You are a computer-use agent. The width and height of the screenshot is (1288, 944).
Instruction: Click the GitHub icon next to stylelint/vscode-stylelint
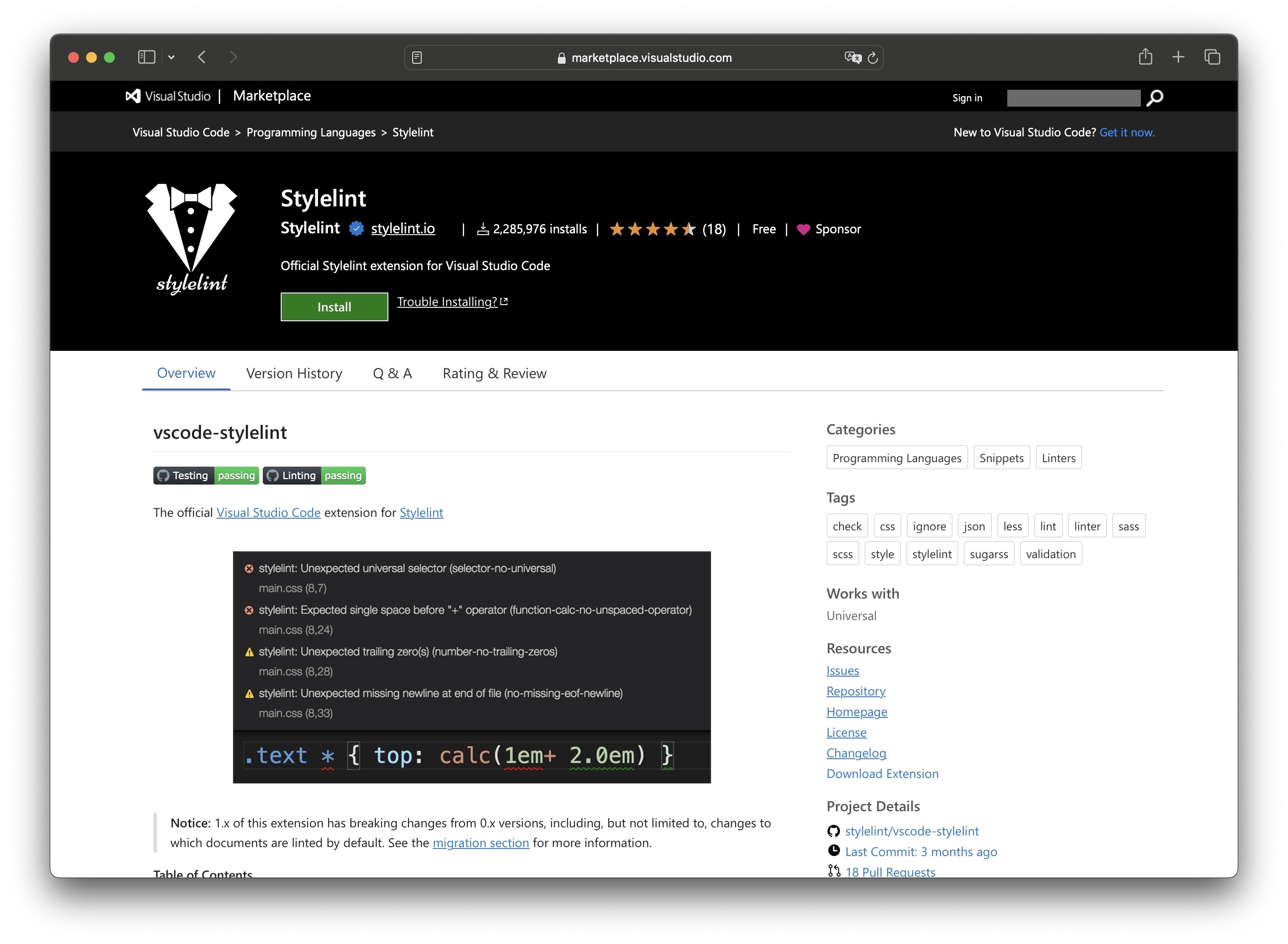tap(833, 831)
